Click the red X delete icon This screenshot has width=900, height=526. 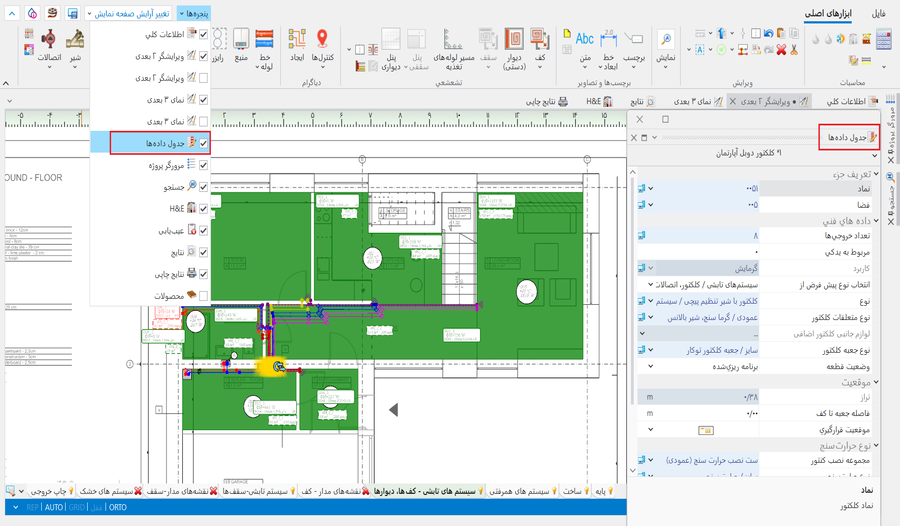pos(781,50)
